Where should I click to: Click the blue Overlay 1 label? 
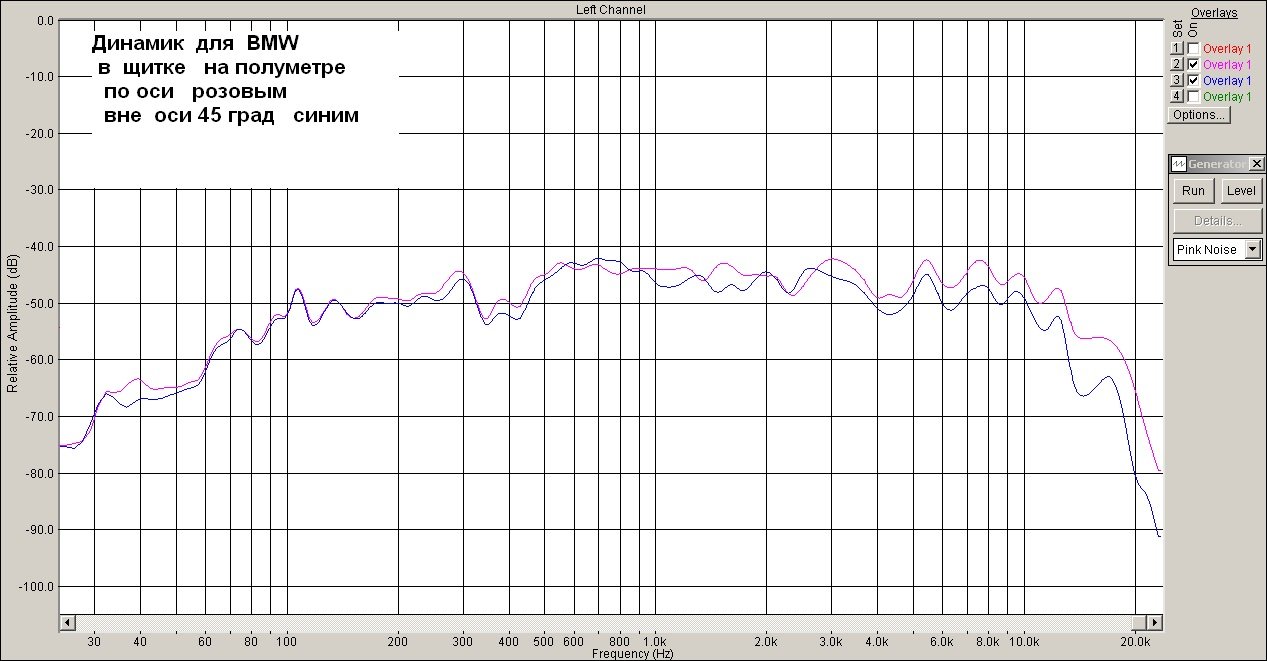point(1226,81)
